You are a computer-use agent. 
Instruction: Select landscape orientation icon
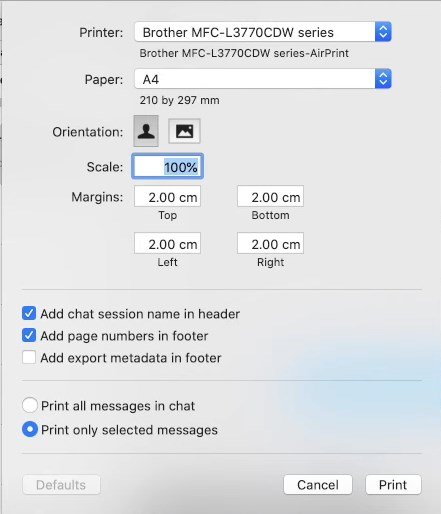click(x=184, y=131)
